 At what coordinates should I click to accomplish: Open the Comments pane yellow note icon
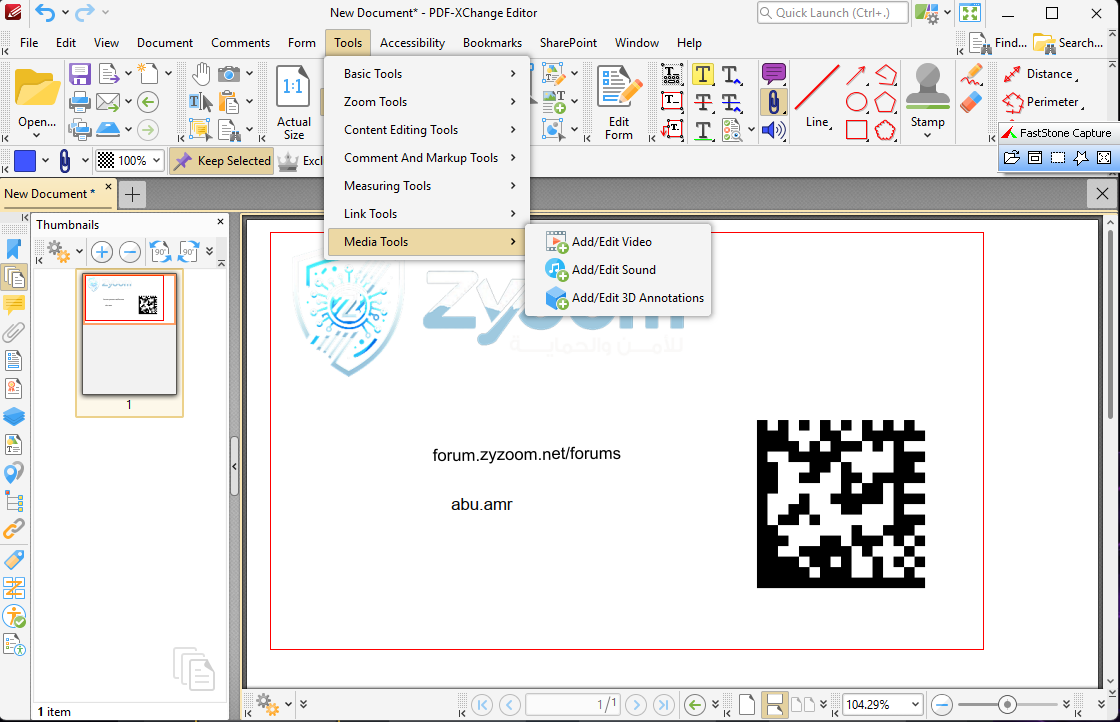pos(14,305)
